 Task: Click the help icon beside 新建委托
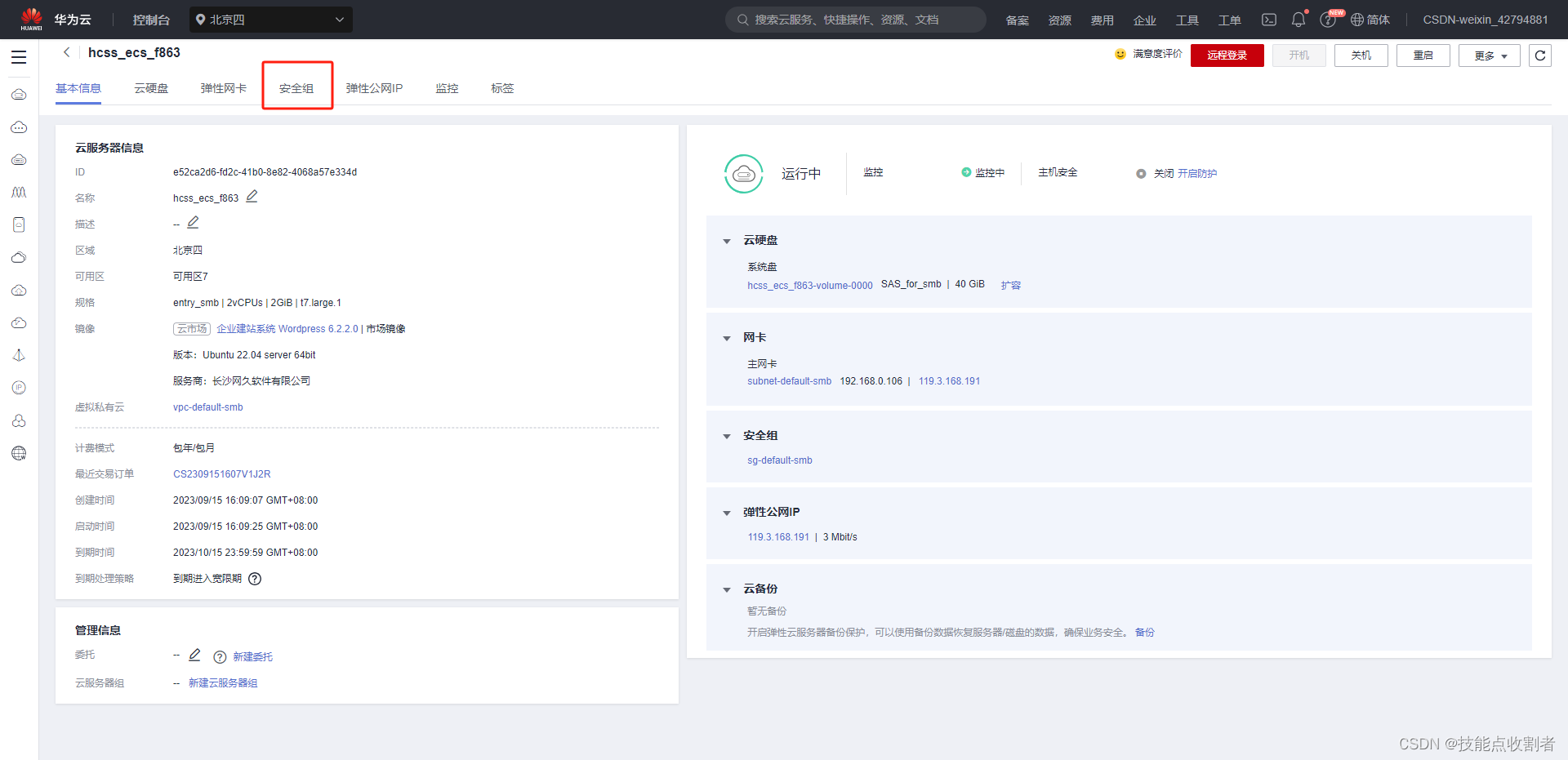220,657
